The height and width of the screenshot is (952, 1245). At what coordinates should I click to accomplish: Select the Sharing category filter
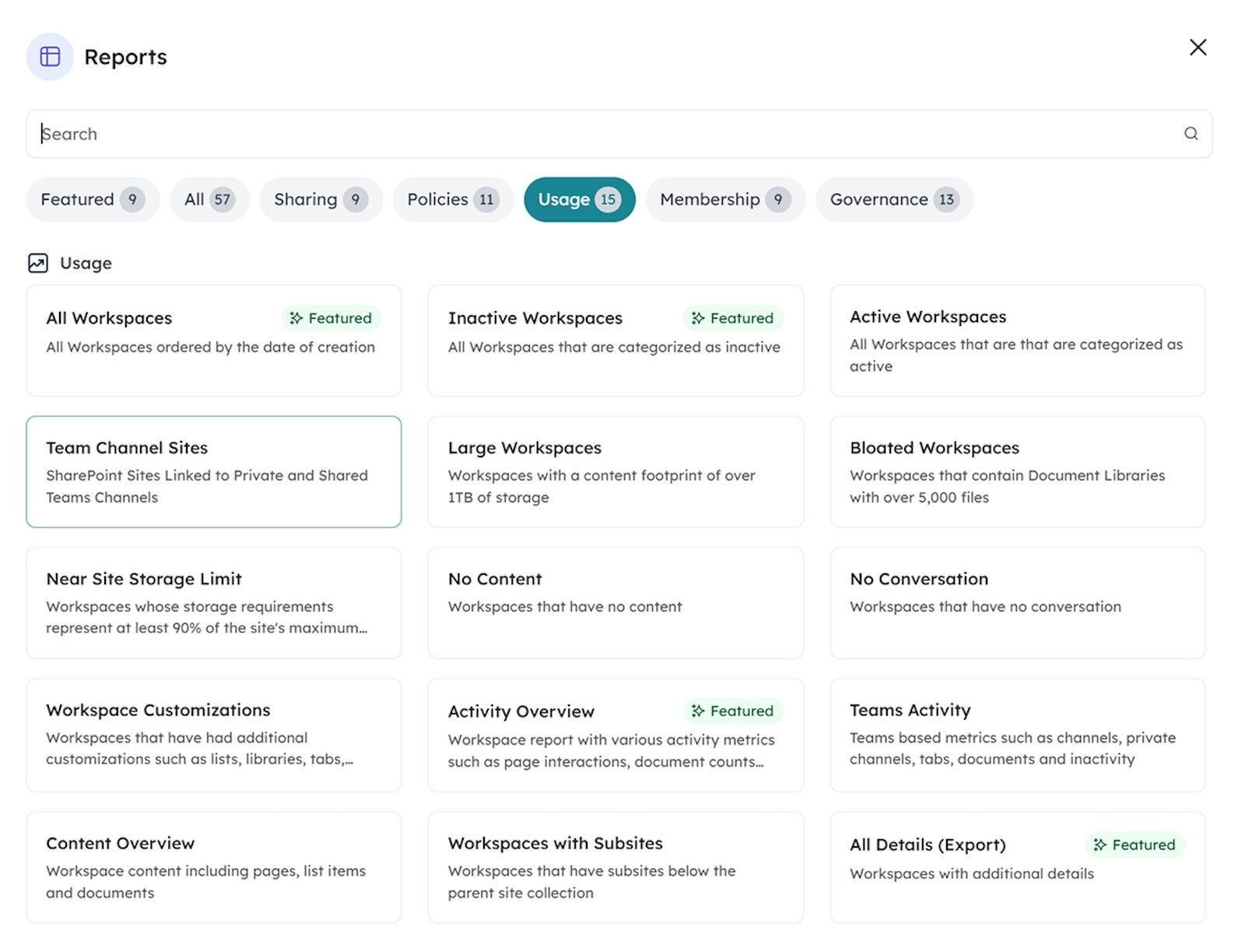tap(320, 200)
